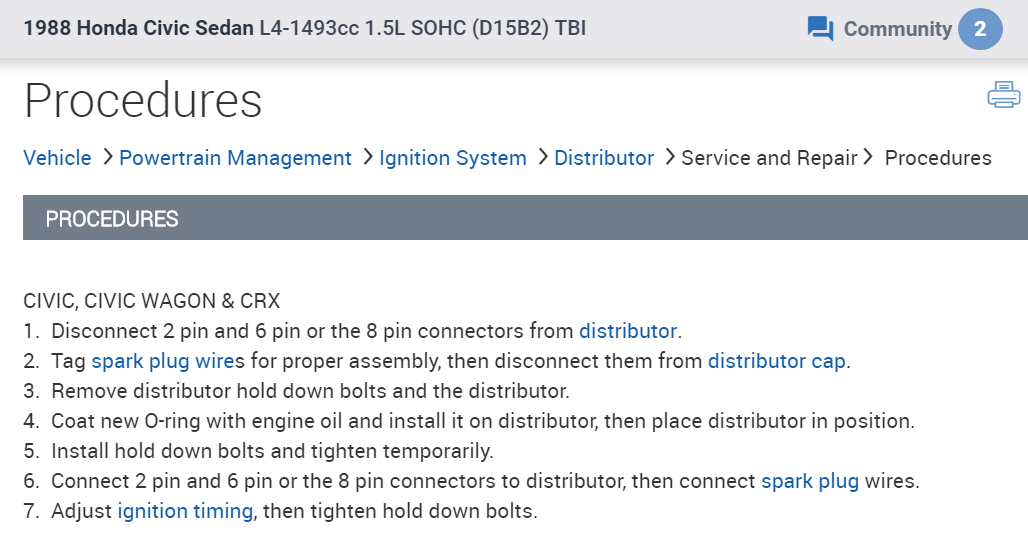Click the 1988 Honda Civic Sedan title

point(139,28)
